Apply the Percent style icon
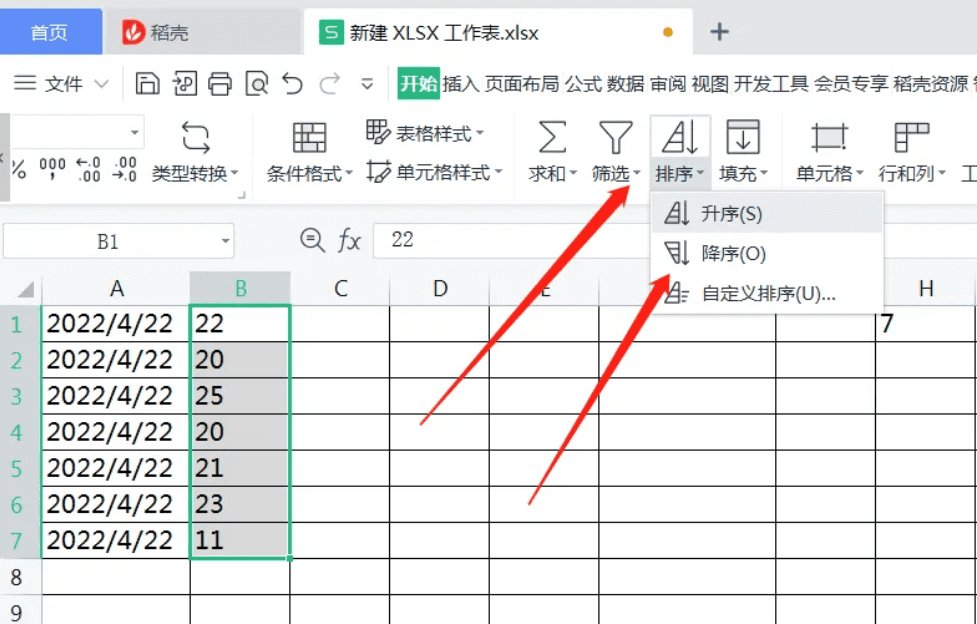The height and width of the screenshot is (624, 977). (17, 167)
